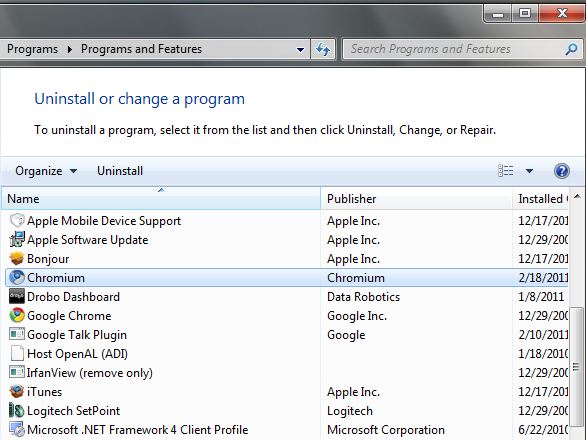
Task: Select the Drobo Dashboard entry
Action: pyautogui.click(x=74, y=297)
